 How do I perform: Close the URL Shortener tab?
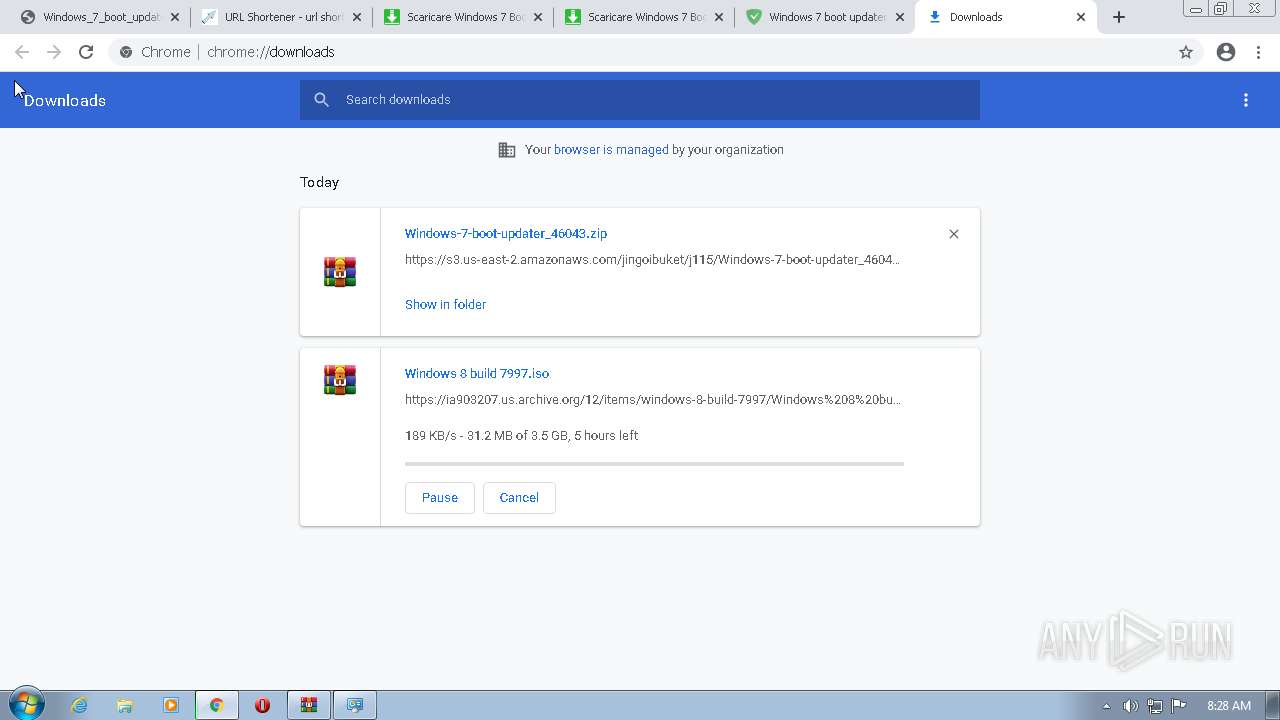357,17
